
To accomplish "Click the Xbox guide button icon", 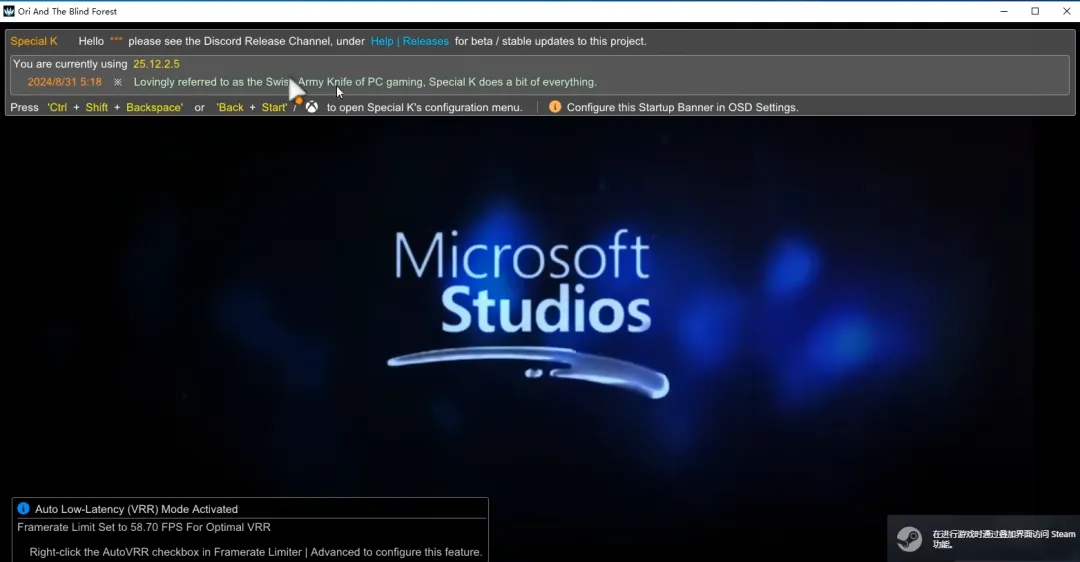I will click(x=312, y=107).
